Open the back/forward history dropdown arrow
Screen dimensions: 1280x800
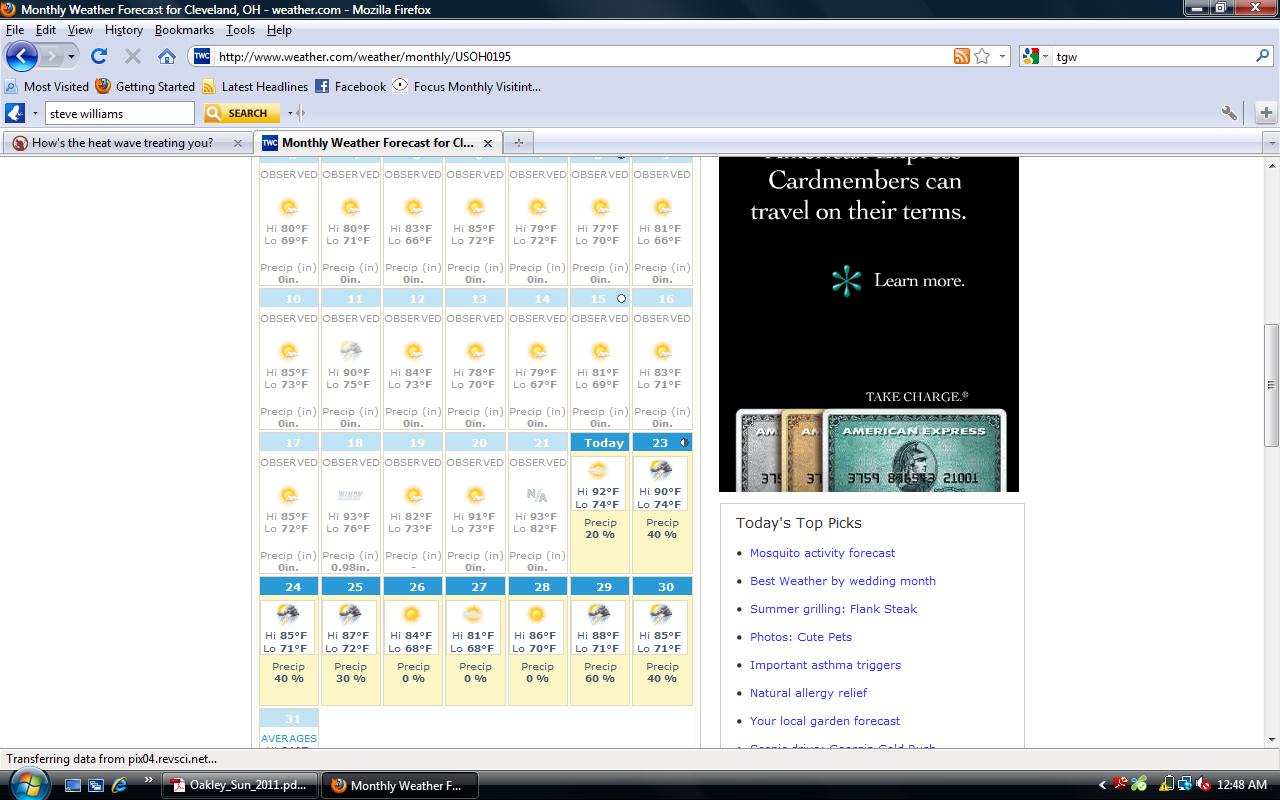click(x=71, y=57)
